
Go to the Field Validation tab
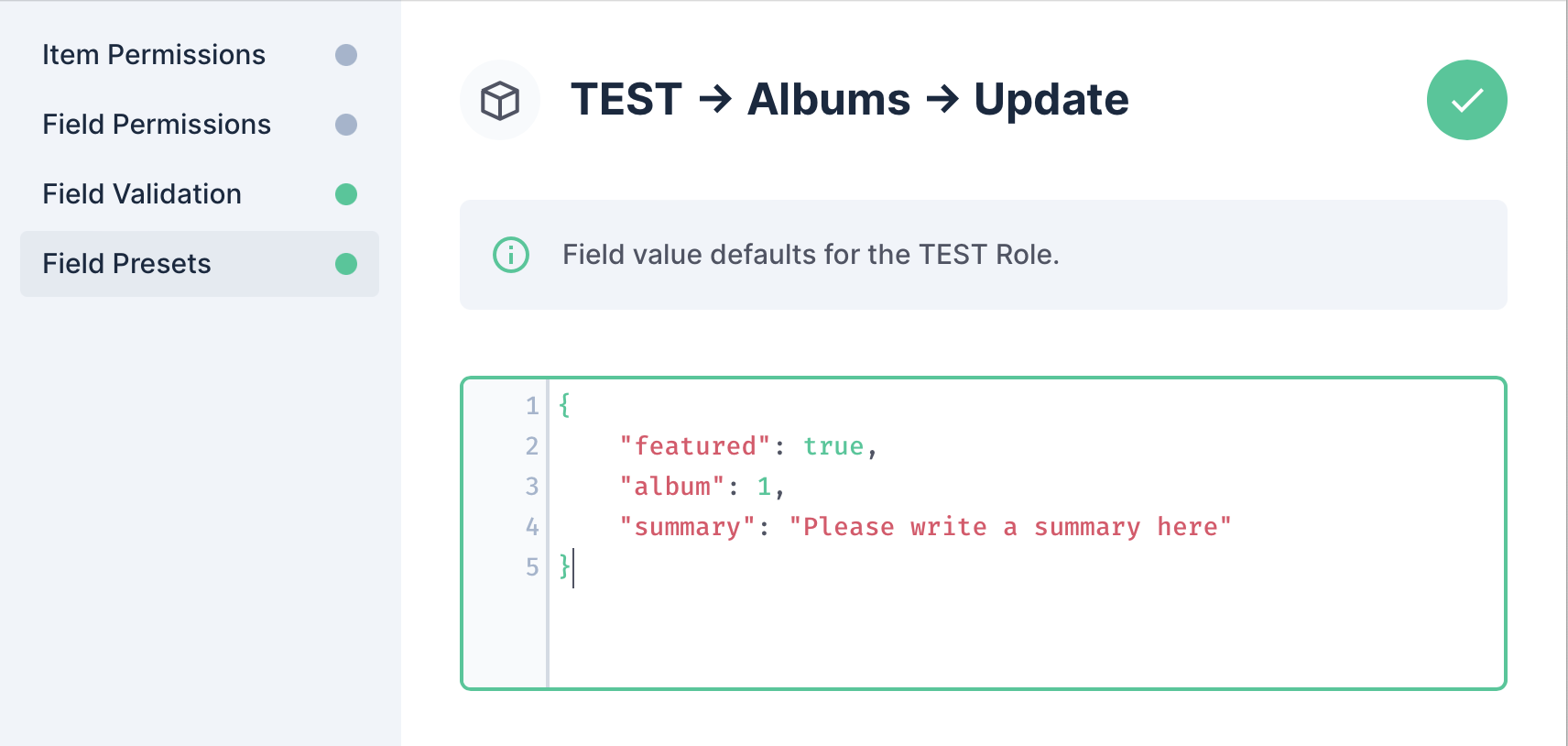[142, 194]
